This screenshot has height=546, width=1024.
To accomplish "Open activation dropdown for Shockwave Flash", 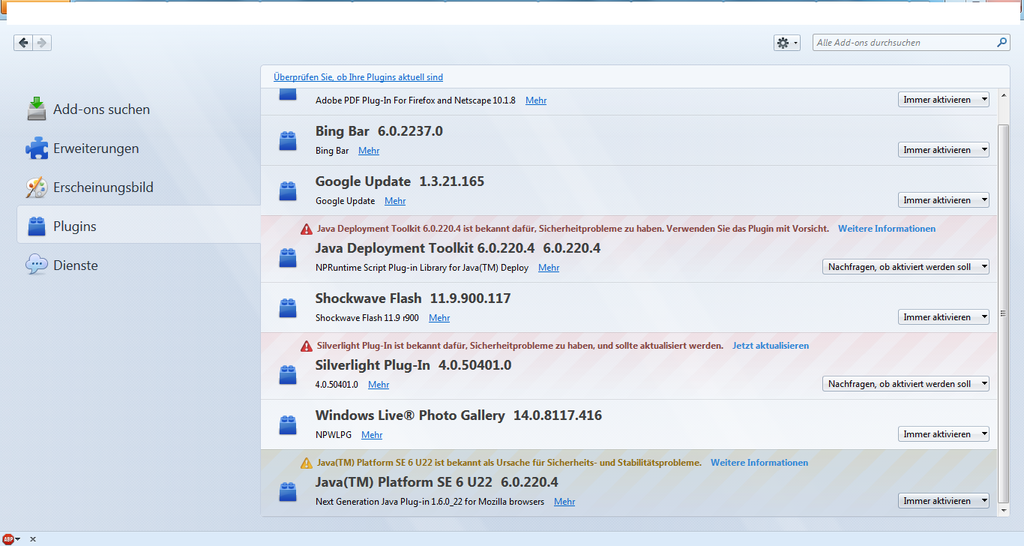I will coord(944,317).
